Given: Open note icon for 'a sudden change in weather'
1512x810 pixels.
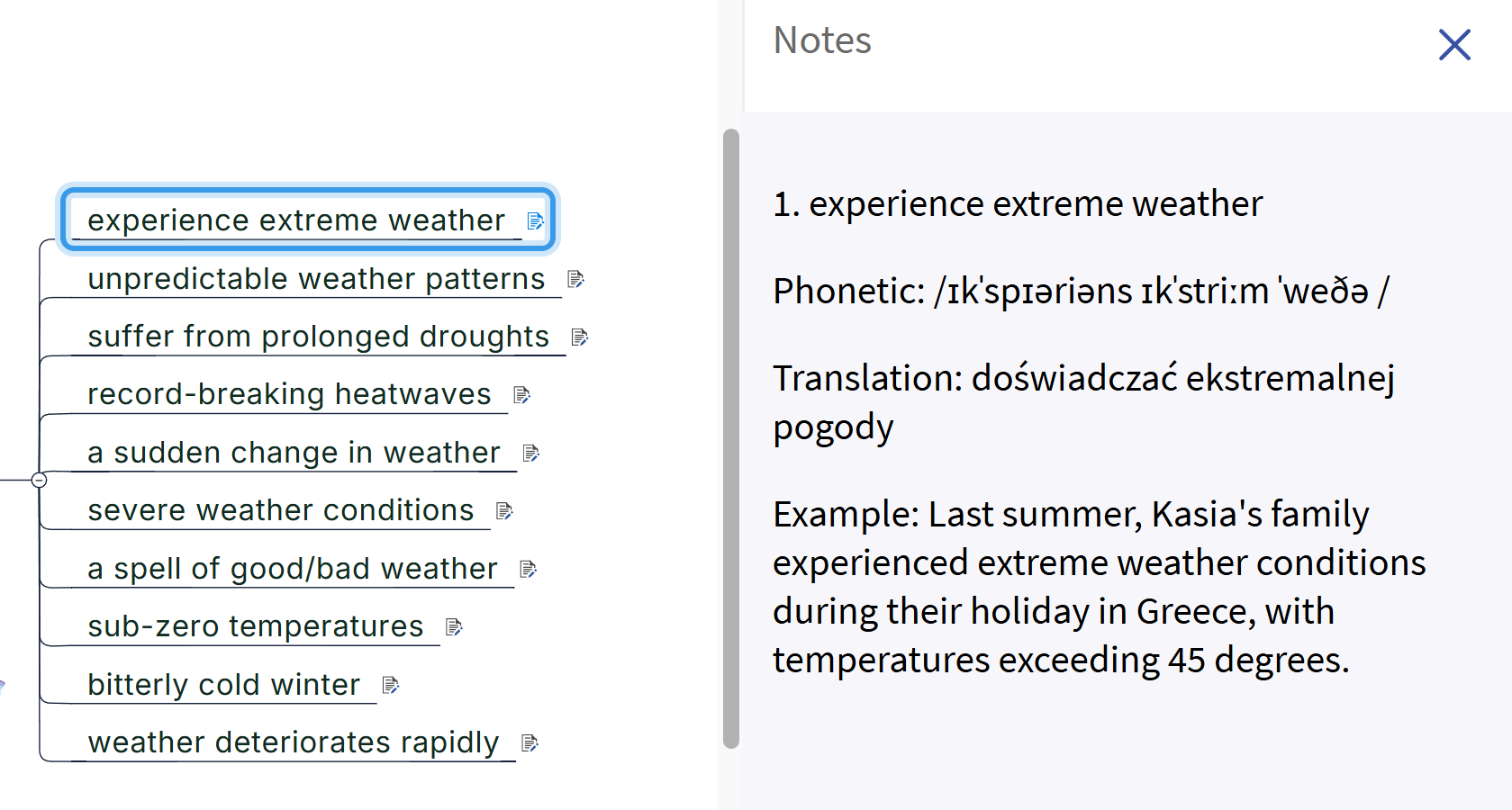Looking at the screenshot, I should click(x=531, y=453).
